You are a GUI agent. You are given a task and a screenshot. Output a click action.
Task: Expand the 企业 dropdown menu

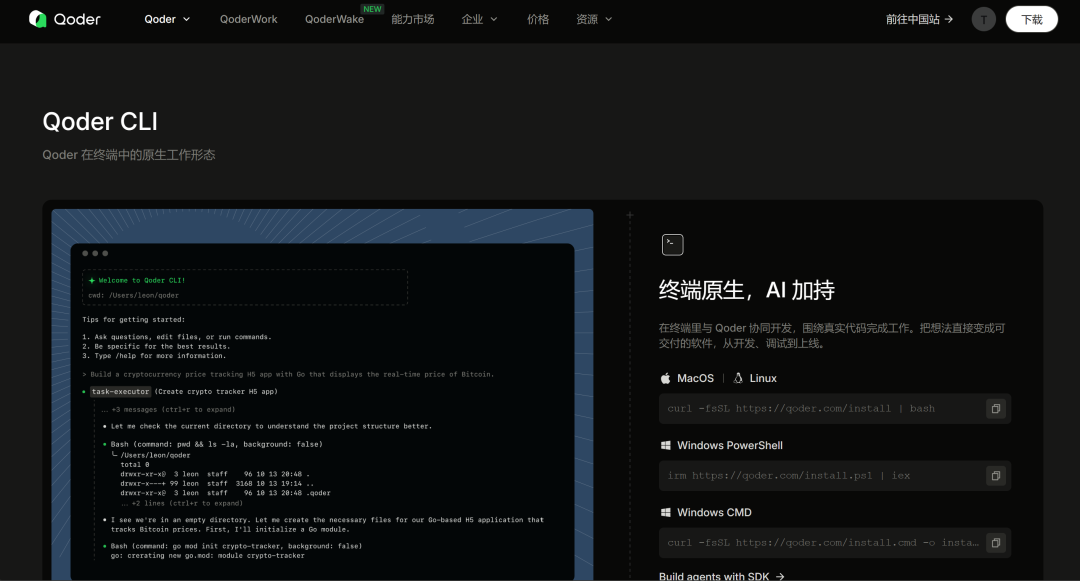pyautogui.click(x=479, y=19)
